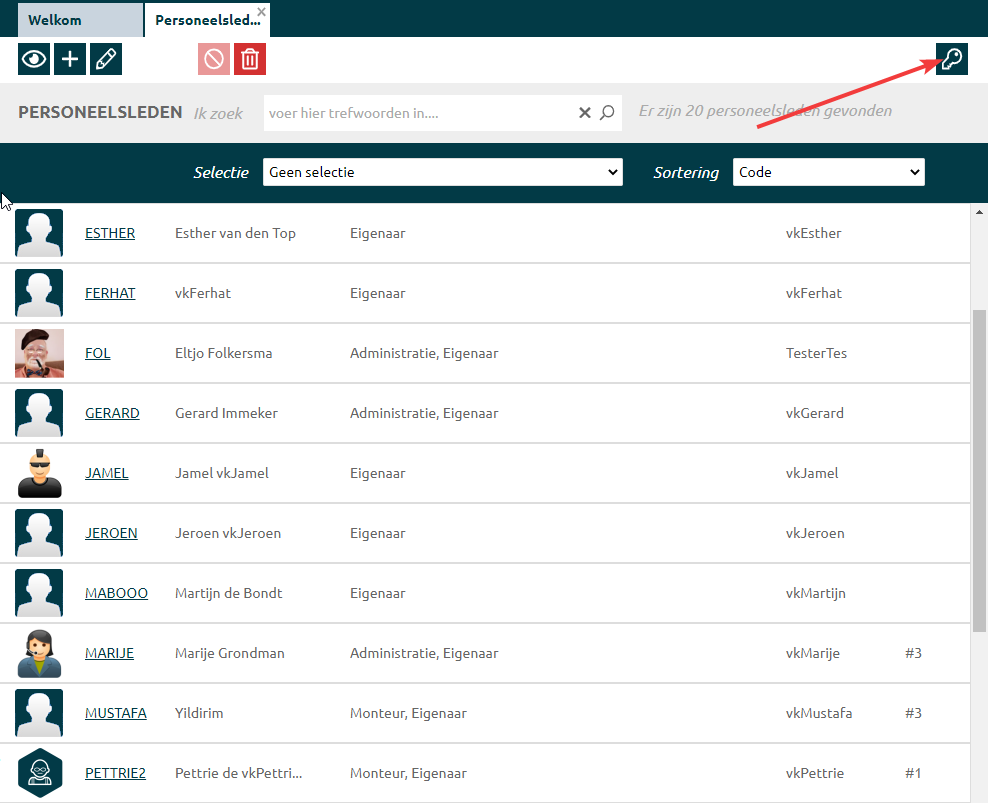Switch to the Welkom tab
The width and height of the screenshot is (988, 803).
[80, 20]
